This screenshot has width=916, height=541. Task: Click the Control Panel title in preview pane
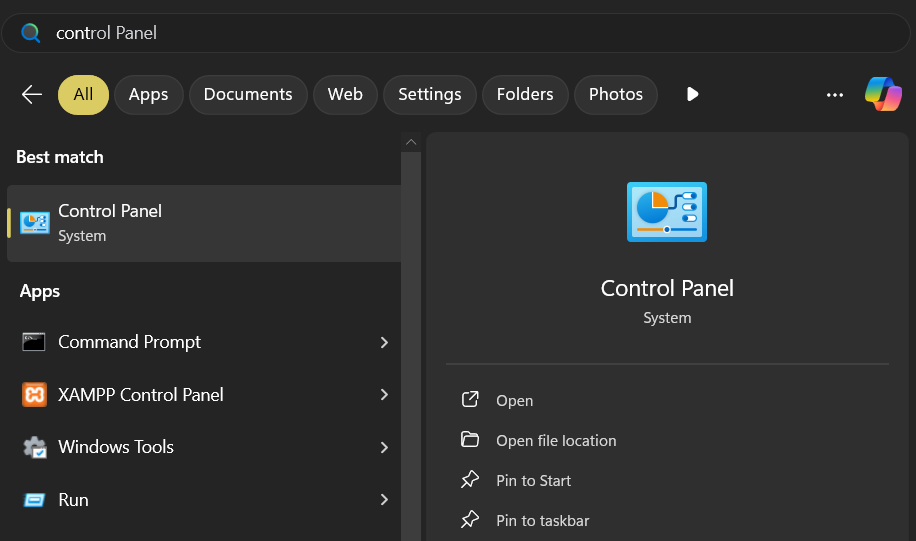667,288
